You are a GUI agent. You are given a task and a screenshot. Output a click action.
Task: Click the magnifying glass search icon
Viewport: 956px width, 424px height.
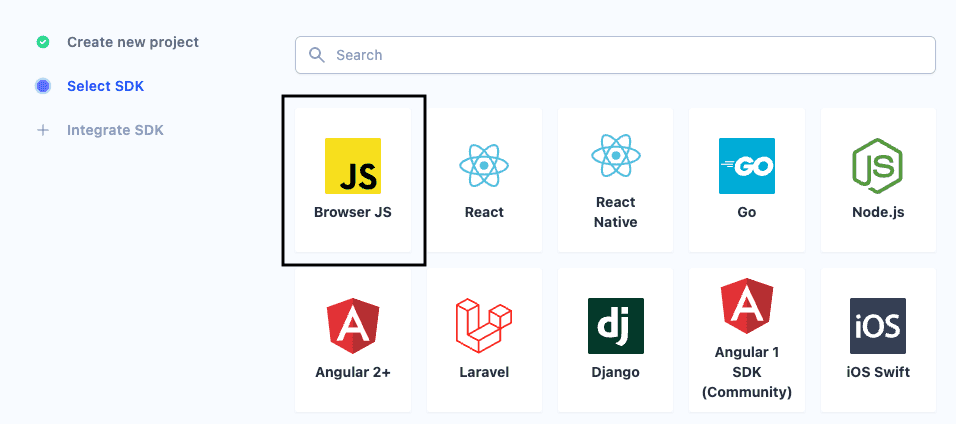point(317,55)
